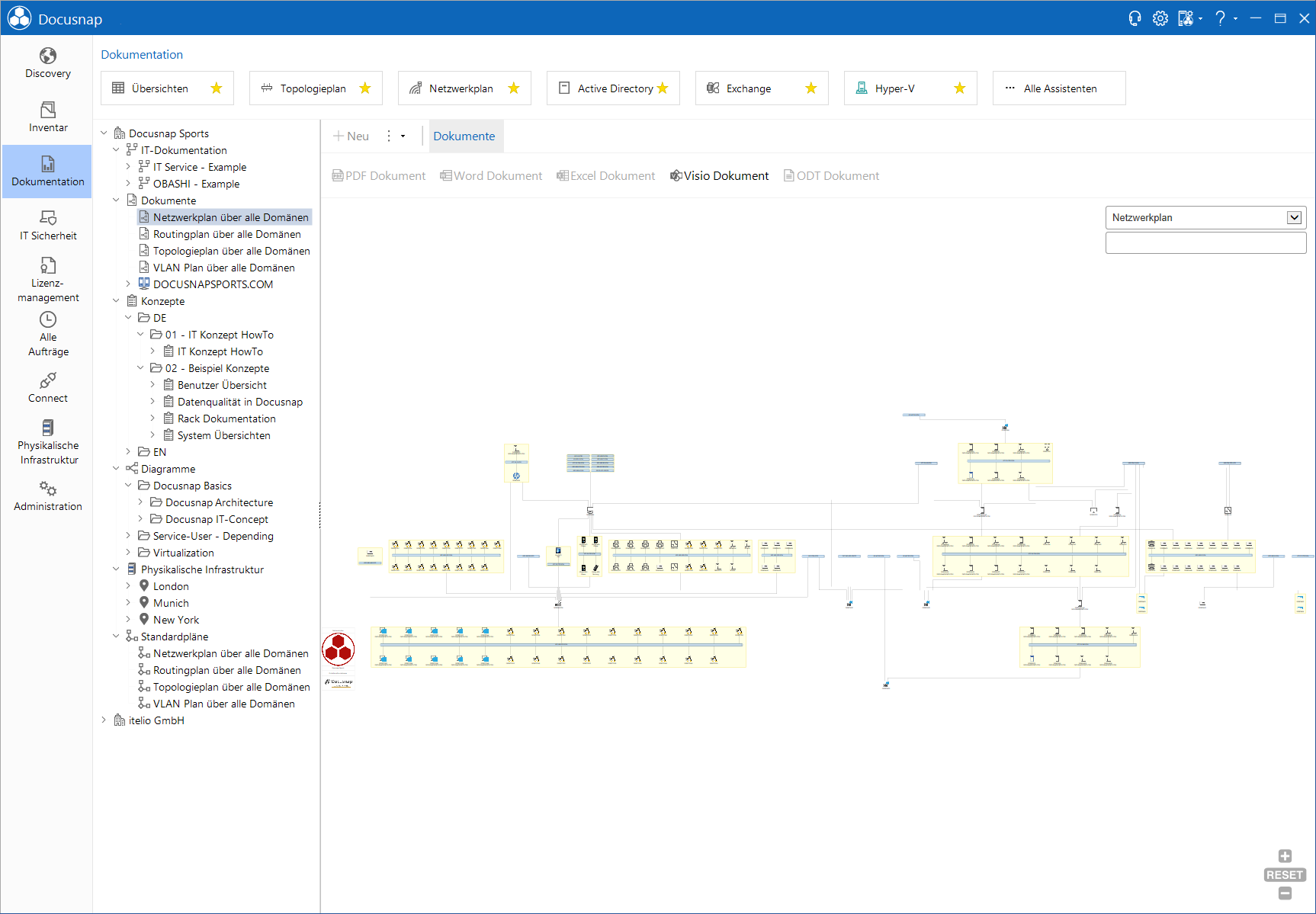Select Munich location in tree
The height and width of the screenshot is (914, 1316).
171,603
